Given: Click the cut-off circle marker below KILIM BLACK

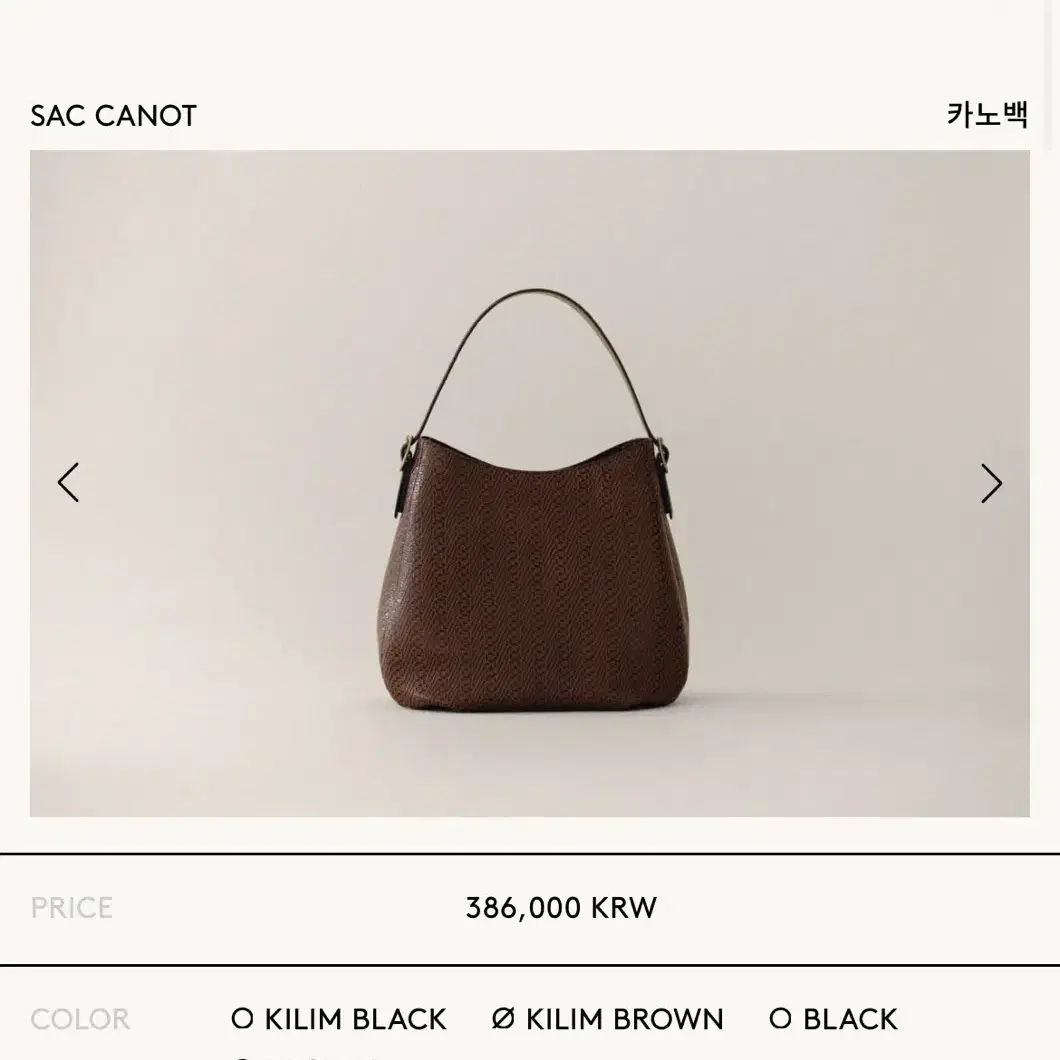Looking at the screenshot, I should (242, 1057).
